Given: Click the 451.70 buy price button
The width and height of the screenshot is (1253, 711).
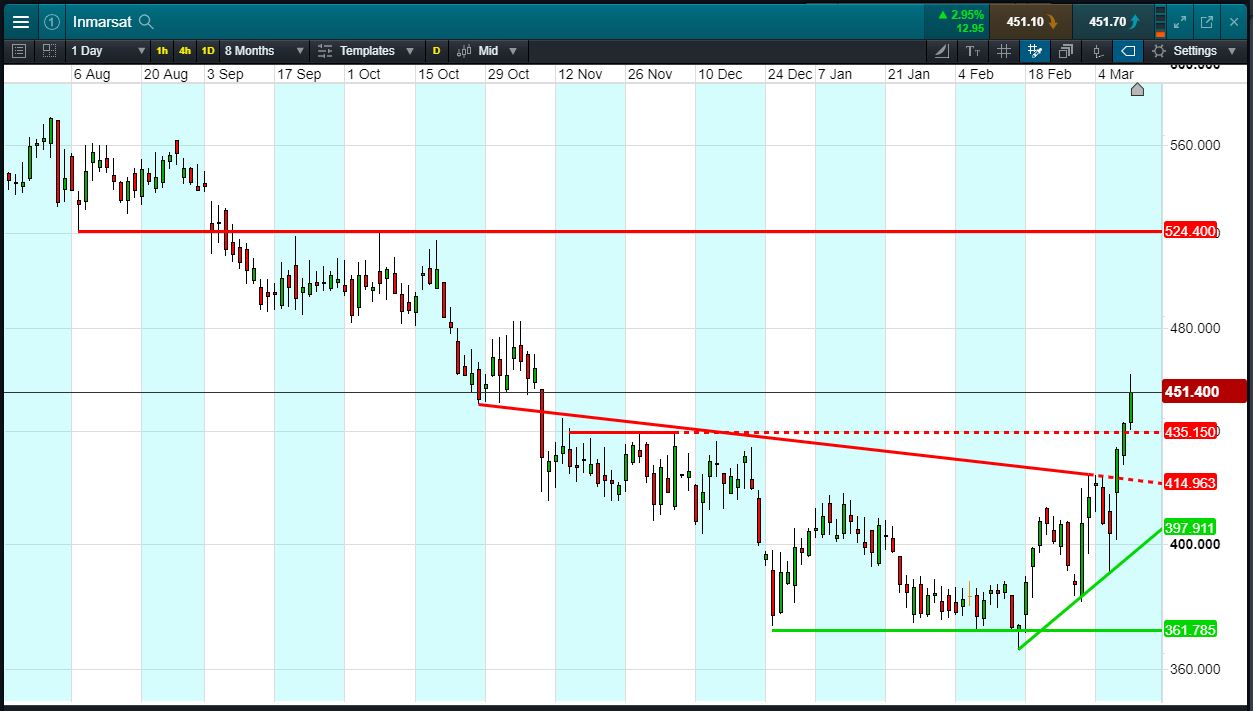Looking at the screenshot, I should coord(1112,21).
